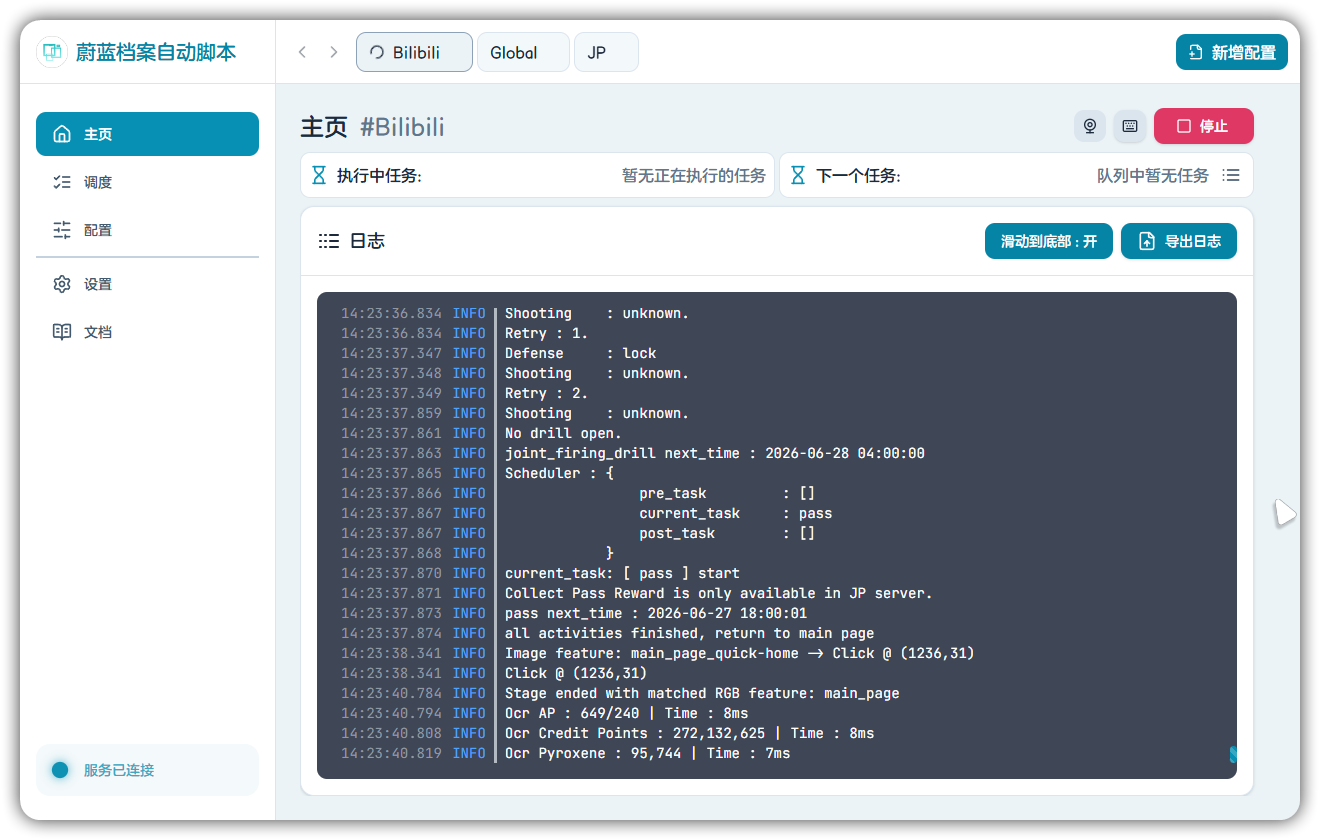The width and height of the screenshot is (1320, 840).
Task: Open the 配置 sidebar page
Action: [147, 230]
